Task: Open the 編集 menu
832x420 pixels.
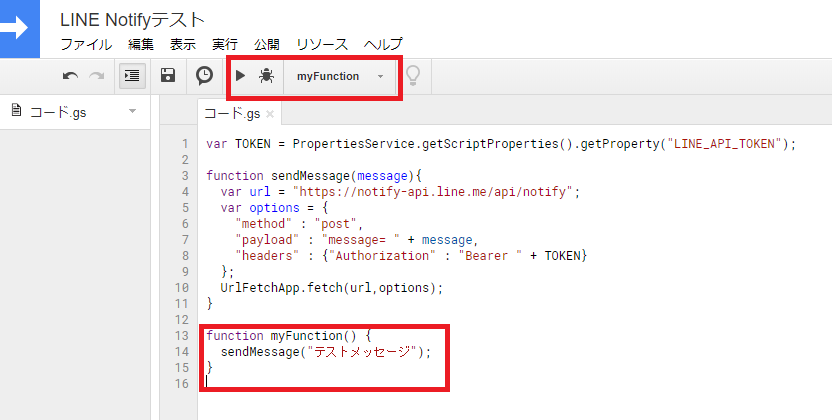Action: coord(141,45)
